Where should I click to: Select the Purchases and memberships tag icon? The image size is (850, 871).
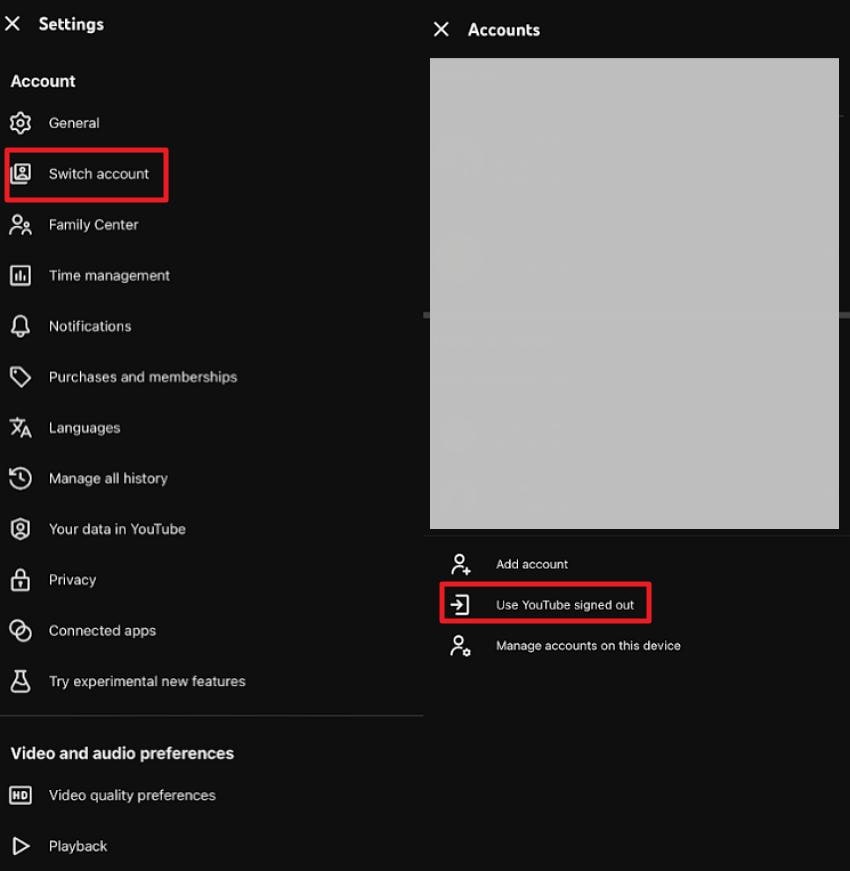click(x=21, y=377)
